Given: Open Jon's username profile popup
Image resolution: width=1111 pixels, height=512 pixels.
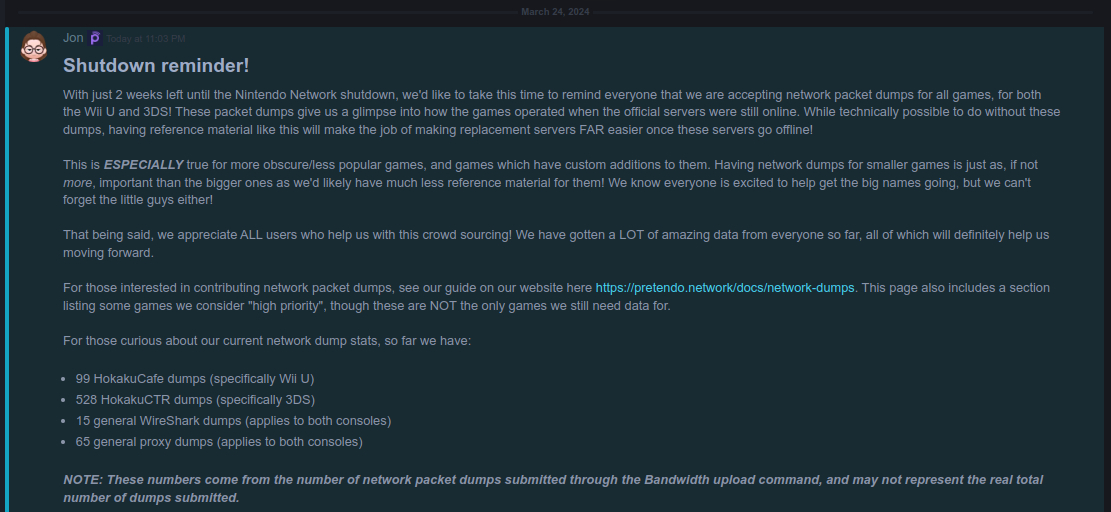Looking at the screenshot, I should pos(73,38).
